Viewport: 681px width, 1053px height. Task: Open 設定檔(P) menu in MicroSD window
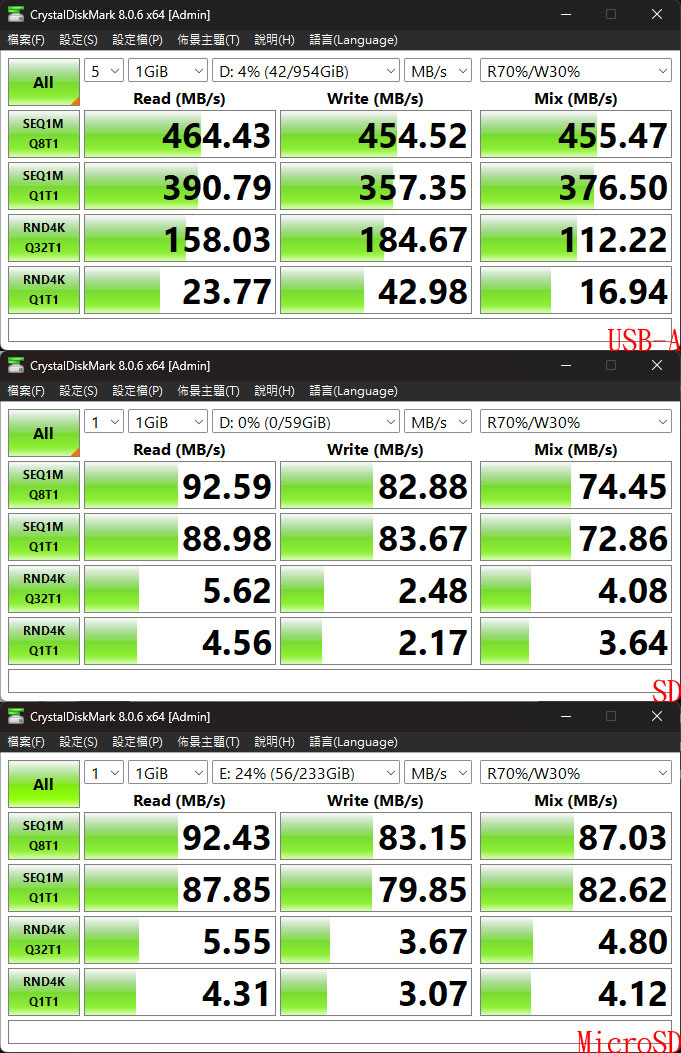138,742
